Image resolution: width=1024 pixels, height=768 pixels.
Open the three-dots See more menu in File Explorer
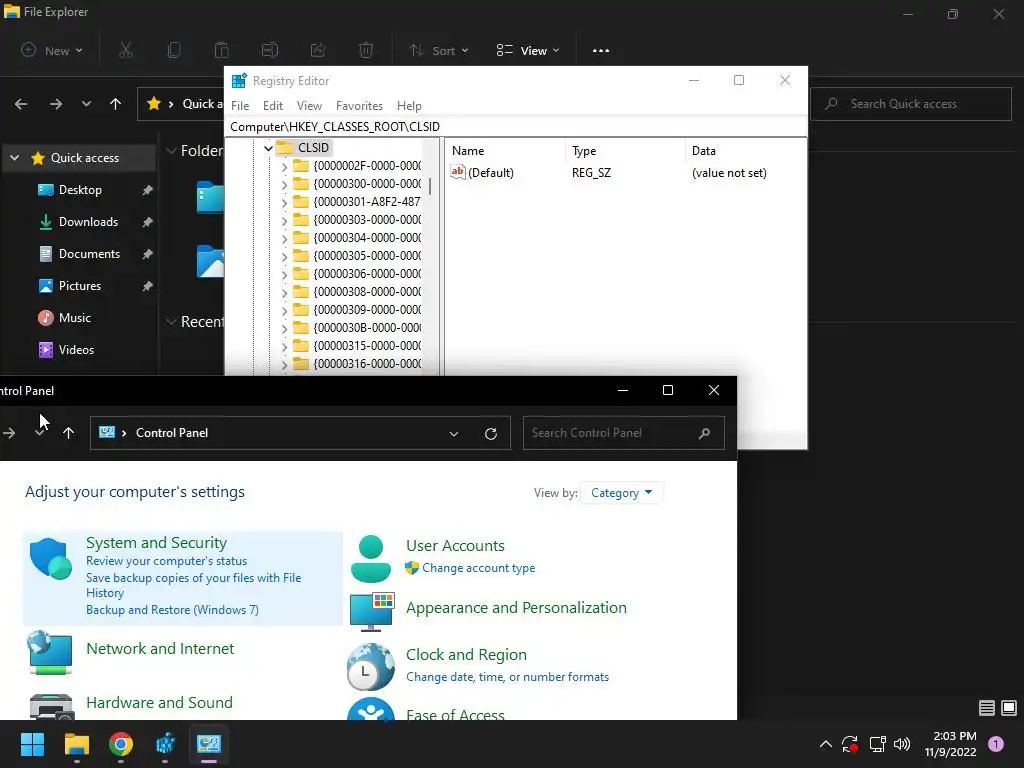tap(601, 51)
